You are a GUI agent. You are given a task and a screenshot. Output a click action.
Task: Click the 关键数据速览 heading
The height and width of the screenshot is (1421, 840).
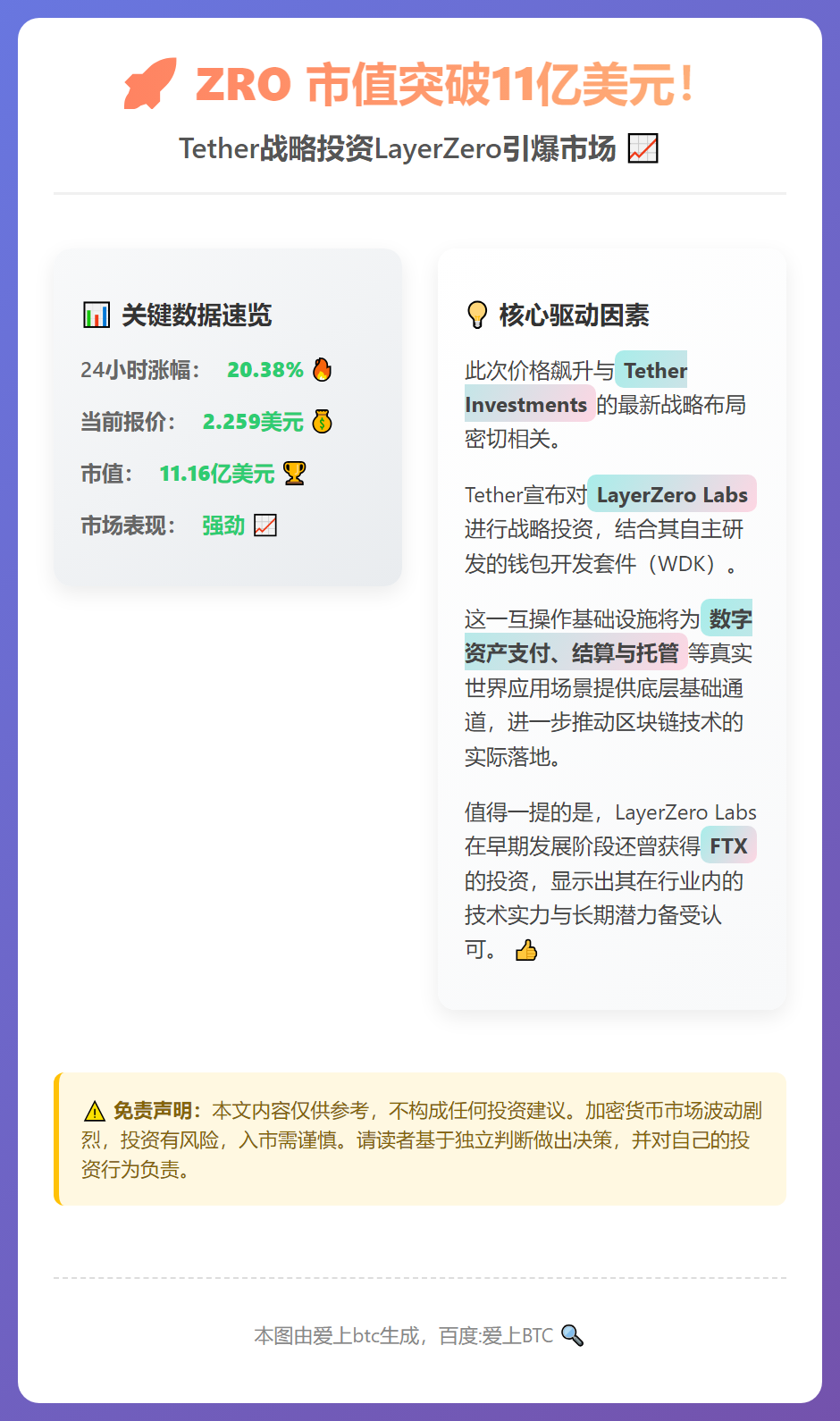coord(197,315)
